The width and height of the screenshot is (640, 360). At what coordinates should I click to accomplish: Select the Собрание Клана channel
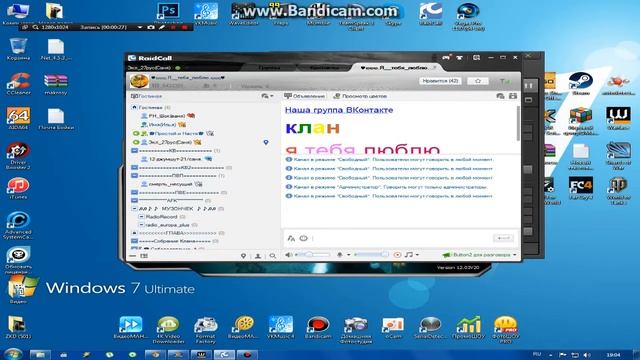click(175, 241)
